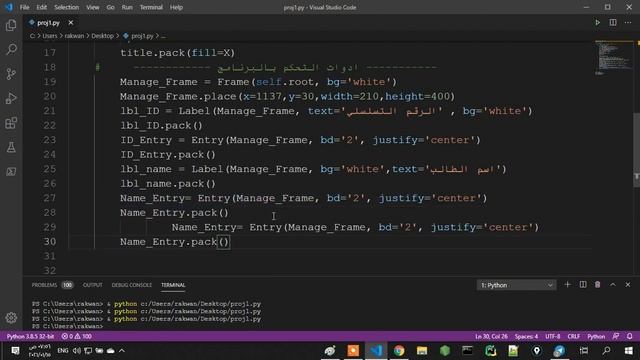Screen dimensions: 640x360
Task: Maximize the panel with up chevron
Action: [613, 284]
